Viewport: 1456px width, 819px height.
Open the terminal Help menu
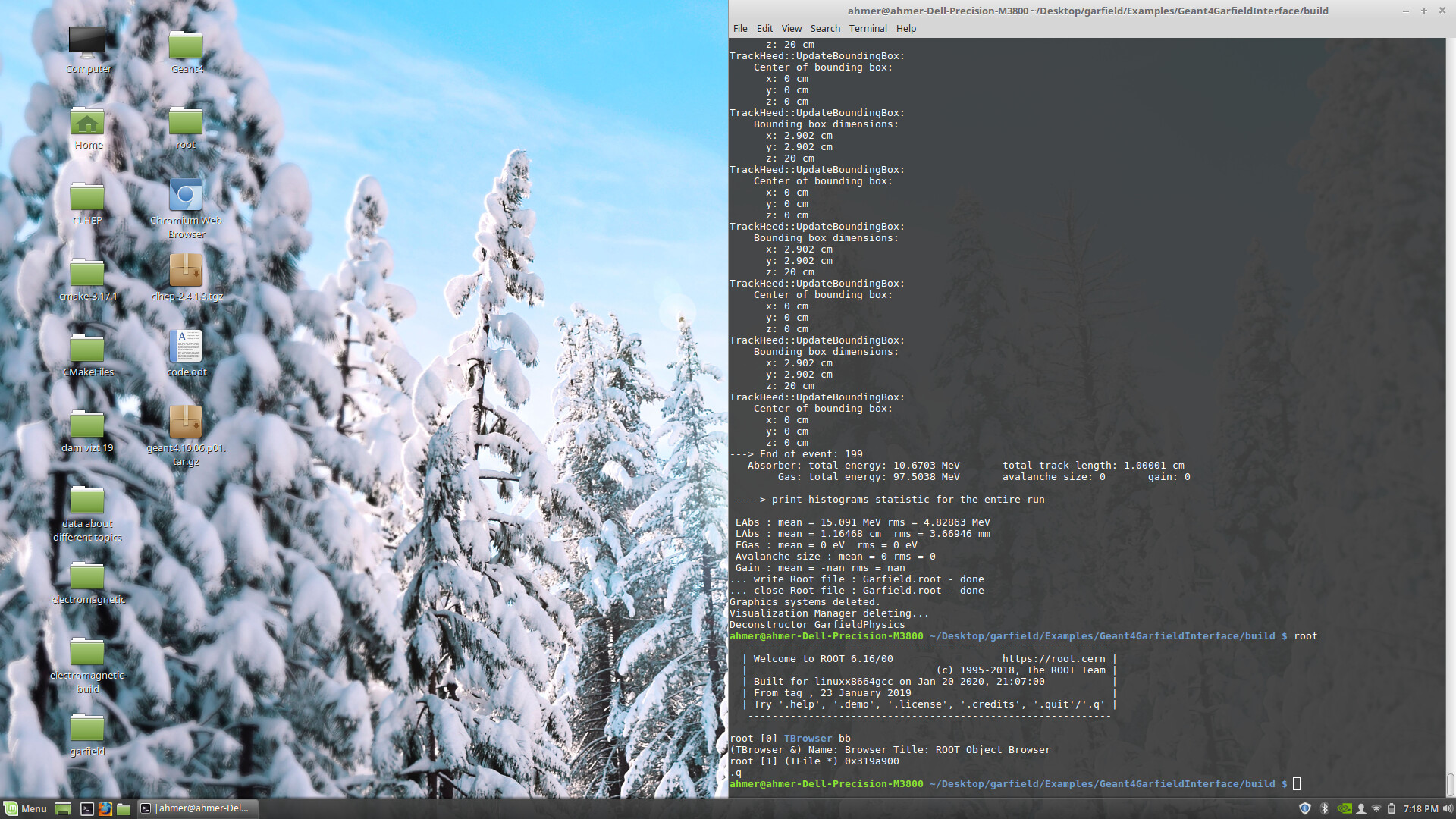905,28
